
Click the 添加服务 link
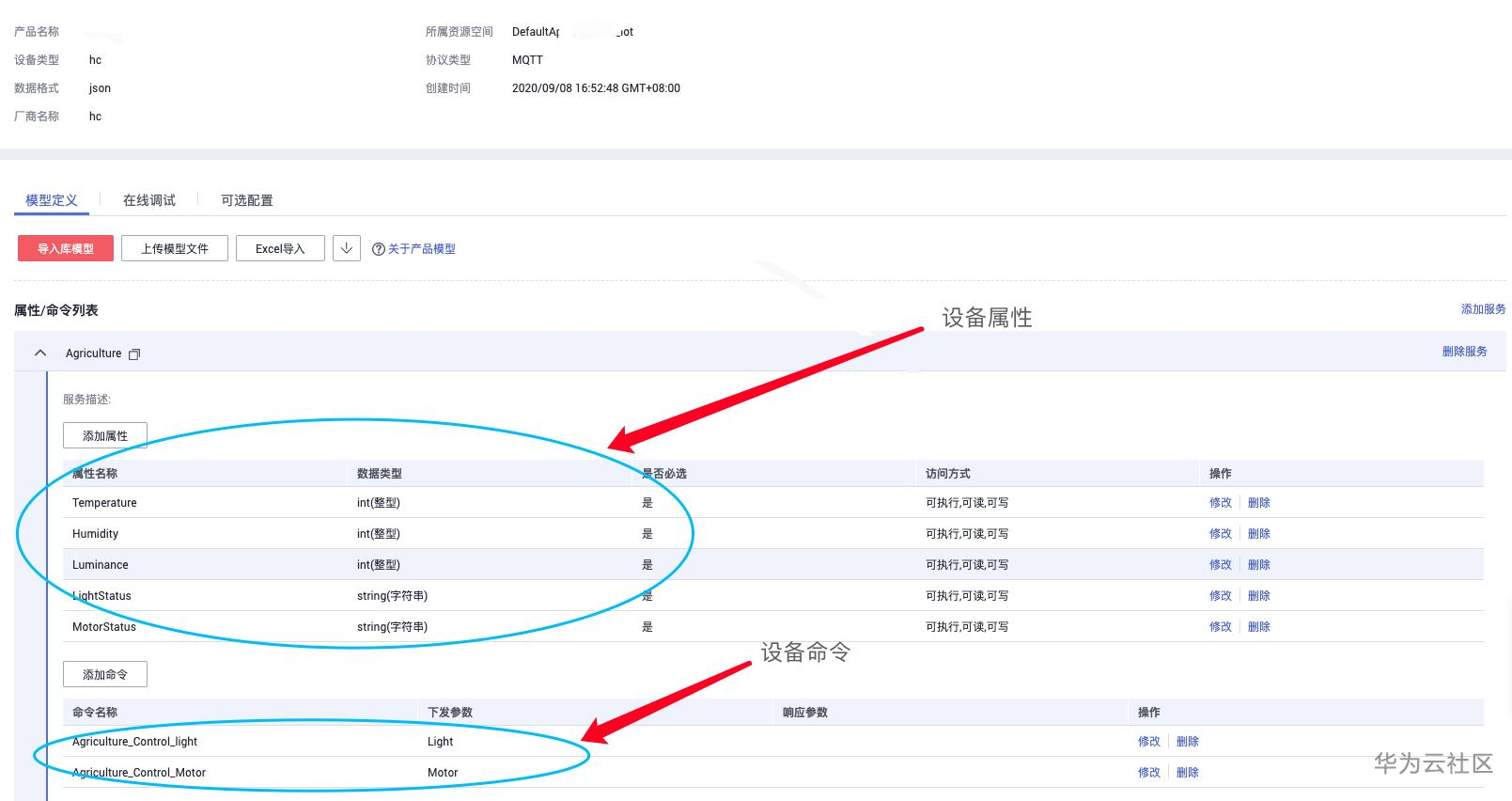click(1484, 309)
